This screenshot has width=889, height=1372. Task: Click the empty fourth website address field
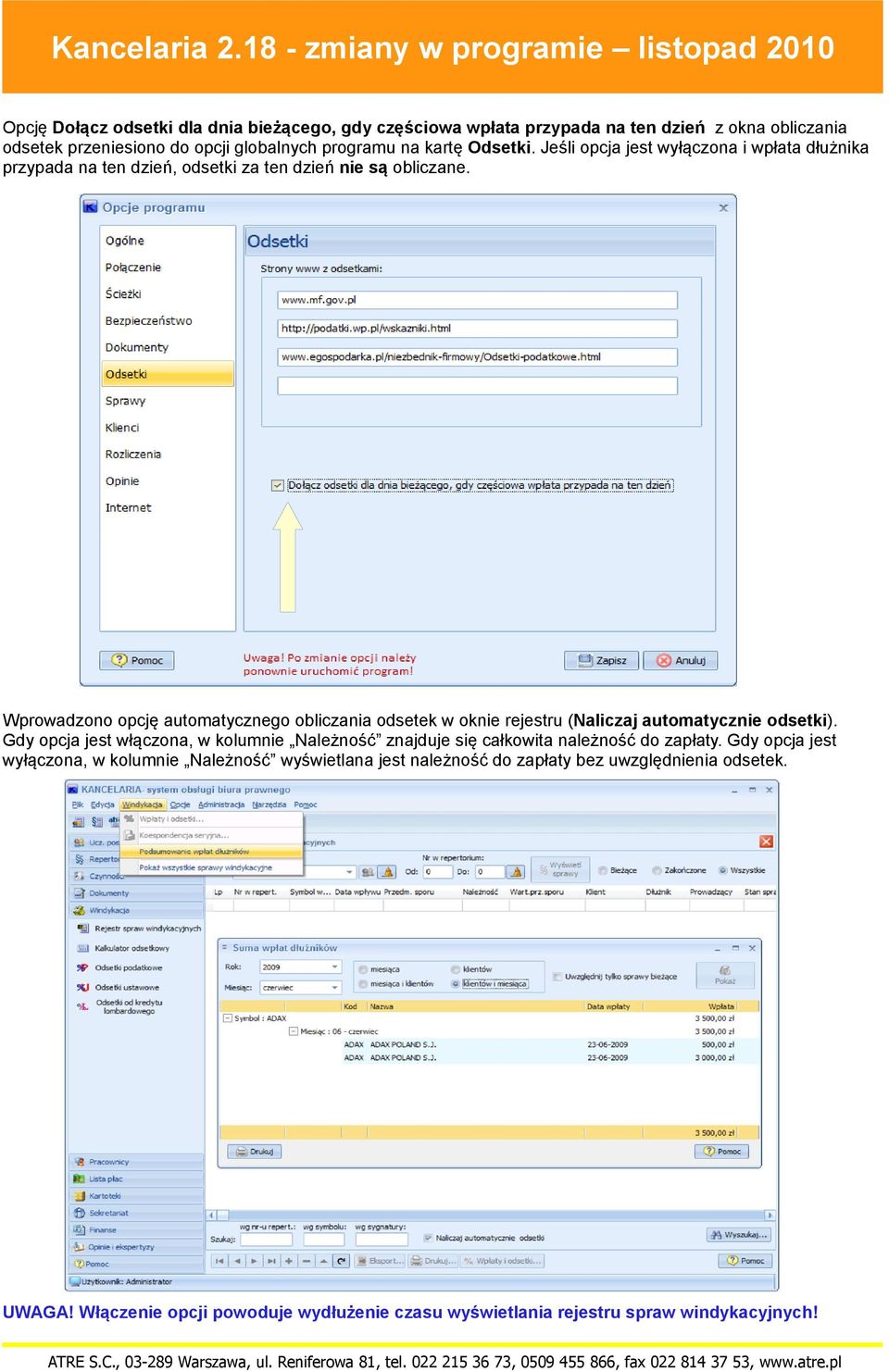pos(478,386)
